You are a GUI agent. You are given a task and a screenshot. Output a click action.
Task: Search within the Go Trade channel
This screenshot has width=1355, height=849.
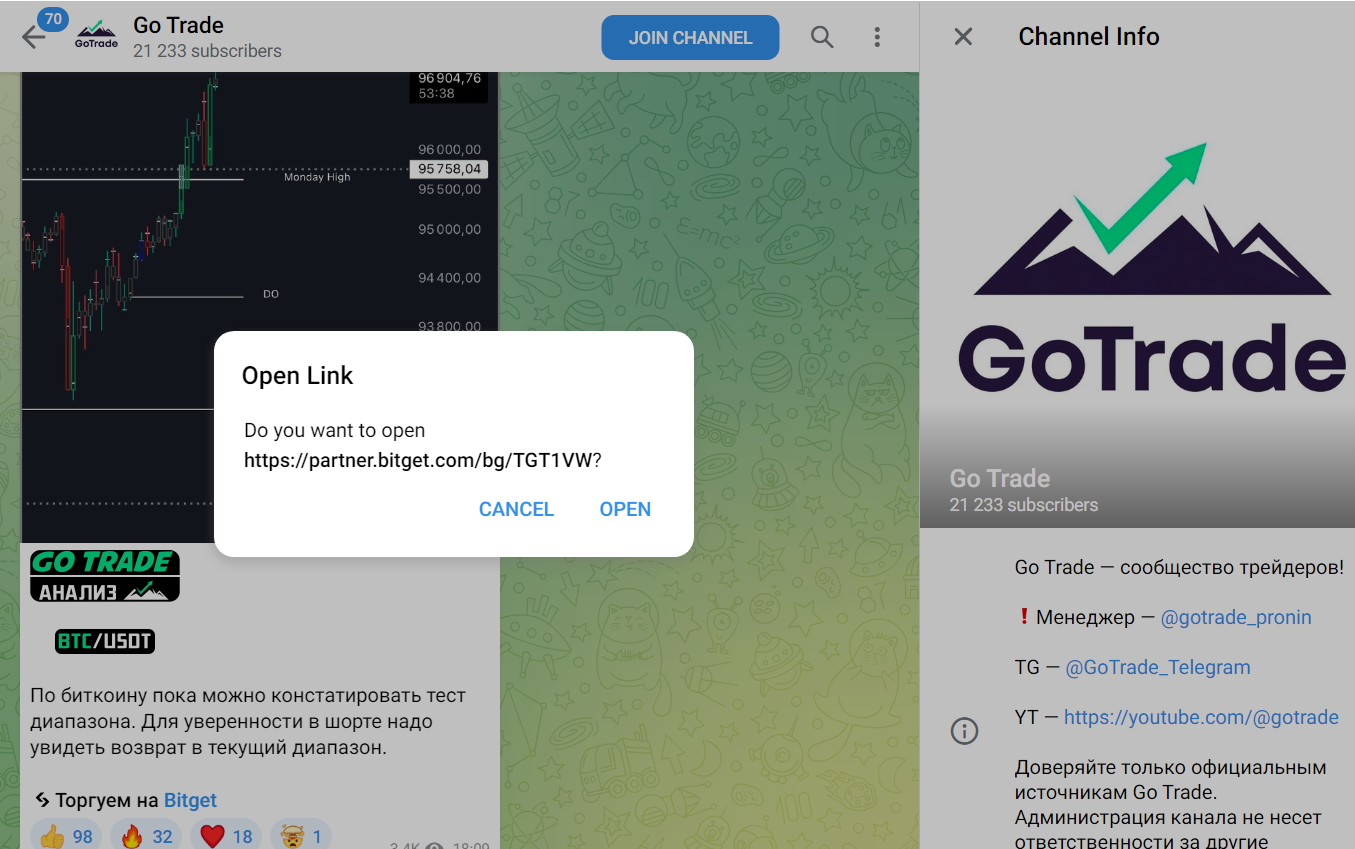pos(822,37)
